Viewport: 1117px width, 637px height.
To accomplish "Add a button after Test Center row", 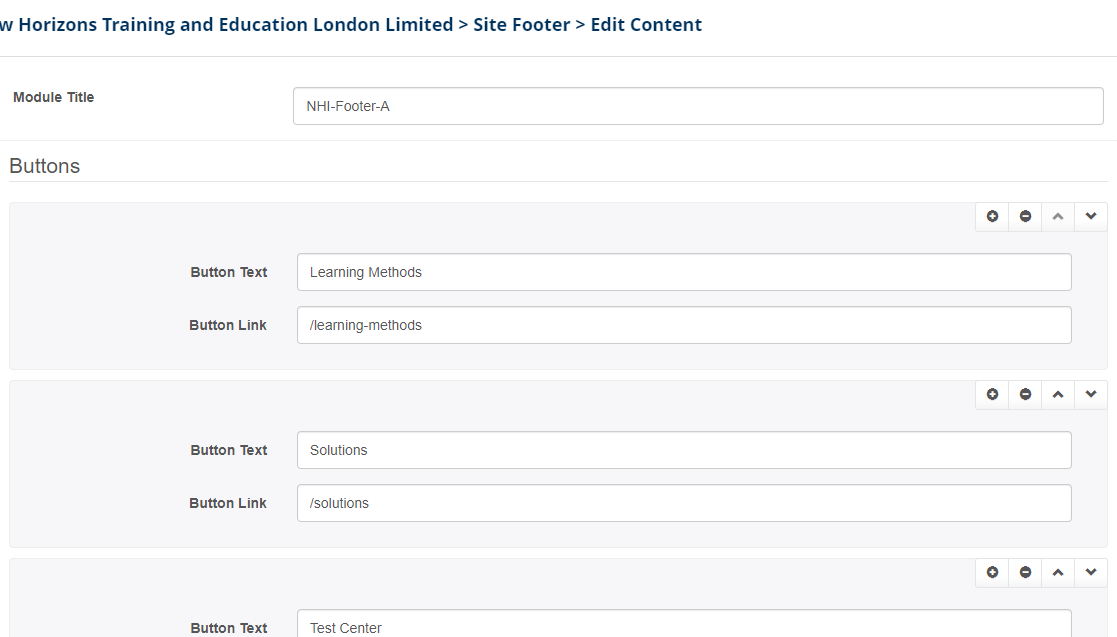I will (x=992, y=573).
